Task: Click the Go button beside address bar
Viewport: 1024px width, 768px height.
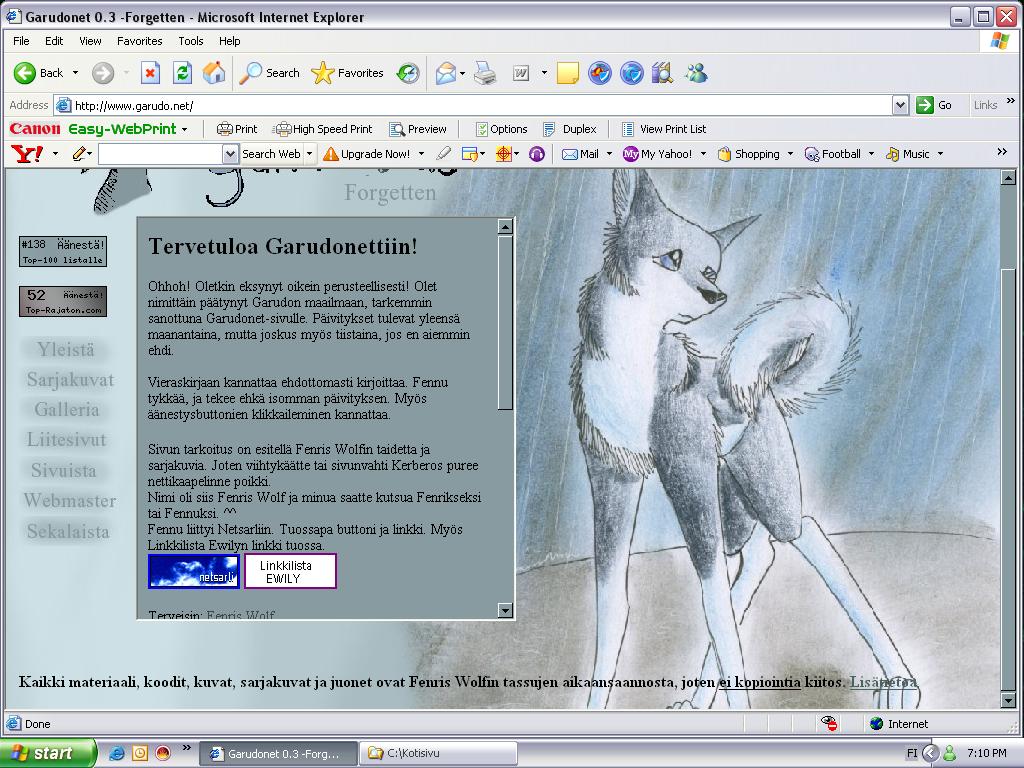Action: (935, 105)
